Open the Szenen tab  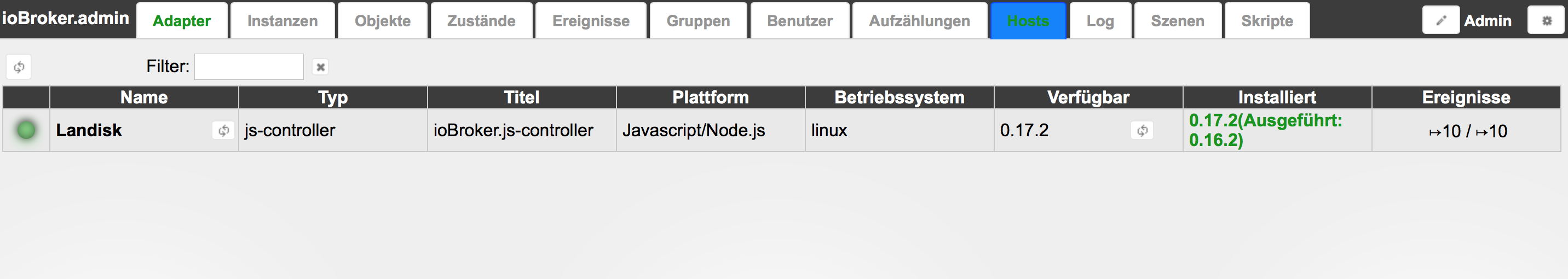(1177, 21)
